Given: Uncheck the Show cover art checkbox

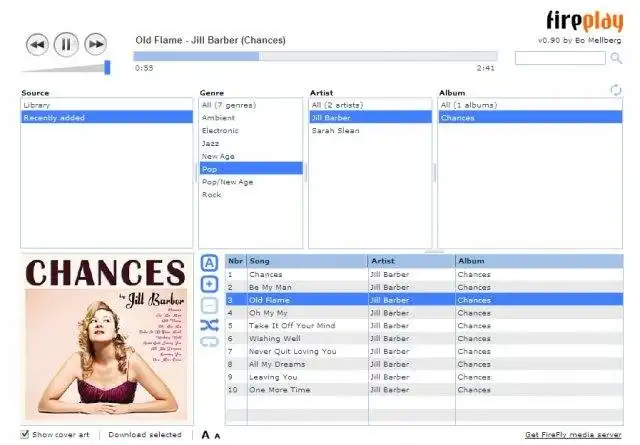Looking at the screenshot, I should tap(25, 434).
